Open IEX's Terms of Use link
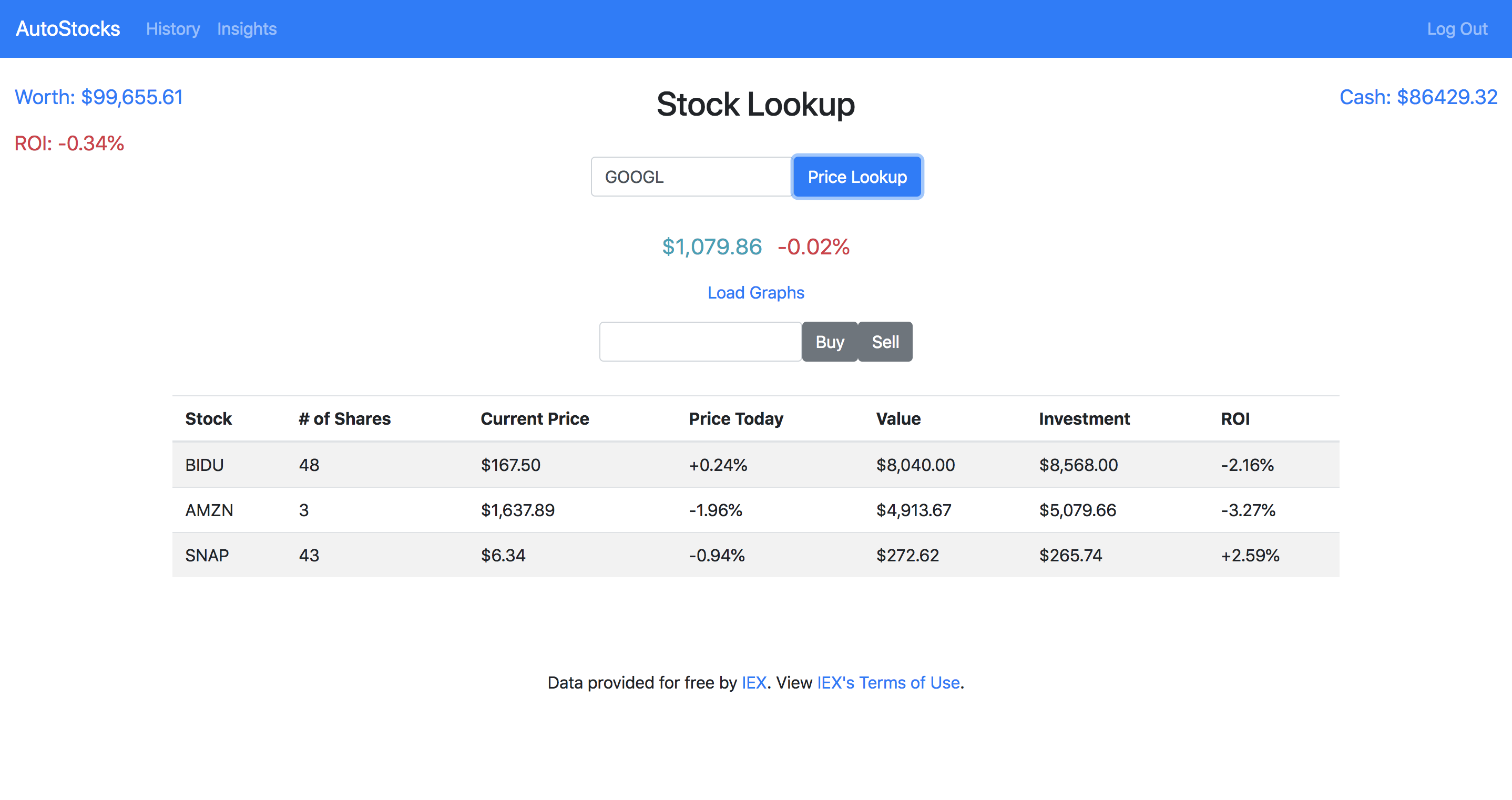The width and height of the screenshot is (1512, 800). coord(888,683)
